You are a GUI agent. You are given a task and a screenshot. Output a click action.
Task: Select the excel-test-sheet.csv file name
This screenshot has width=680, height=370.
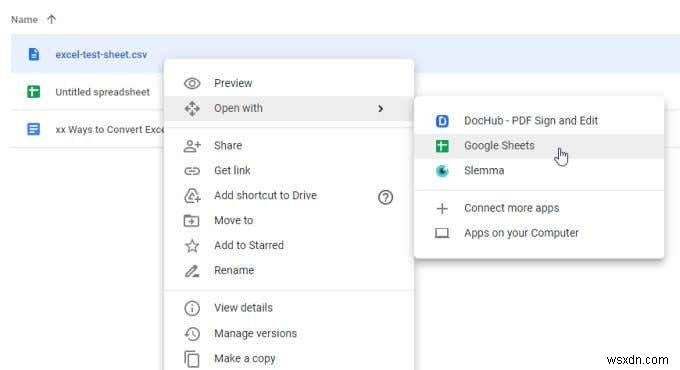(101, 55)
